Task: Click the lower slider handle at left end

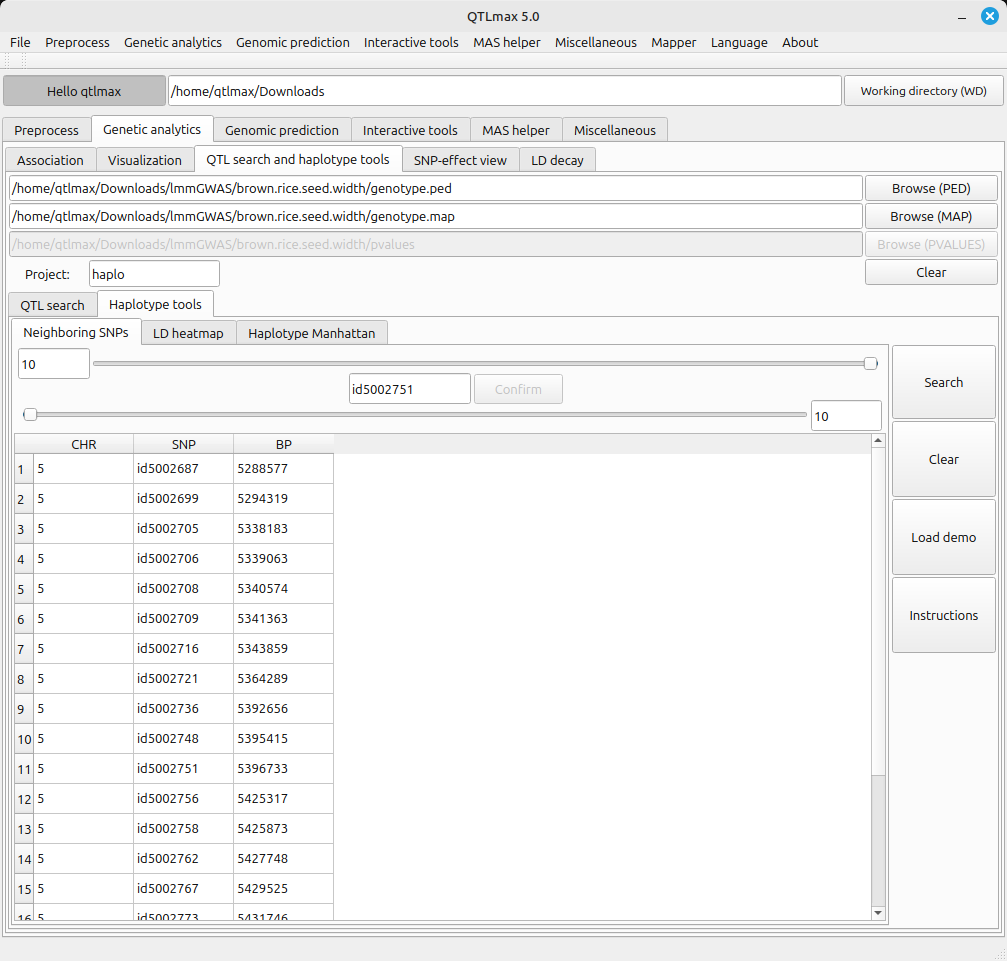Action: pyautogui.click(x=30, y=414)
